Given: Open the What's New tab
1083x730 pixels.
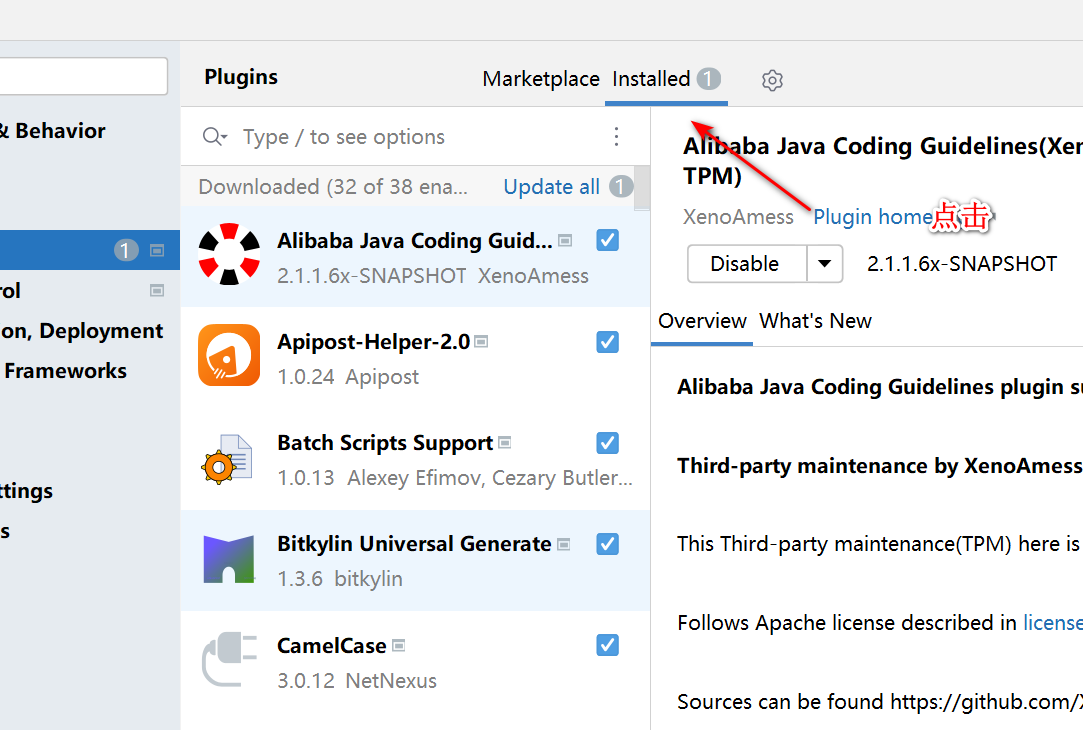Looking at the screenshot, I should pos(815,321).
